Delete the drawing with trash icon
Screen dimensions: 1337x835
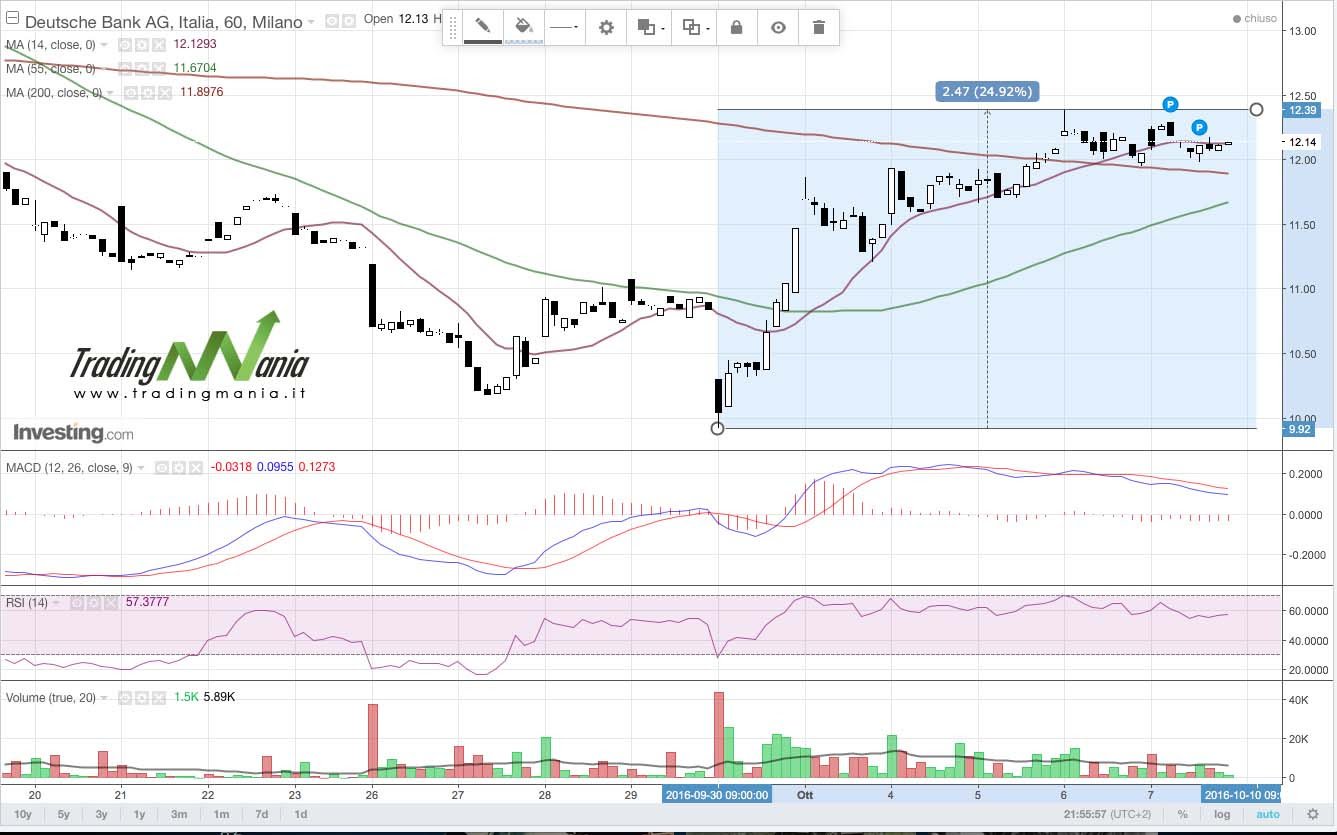point(819,27)
